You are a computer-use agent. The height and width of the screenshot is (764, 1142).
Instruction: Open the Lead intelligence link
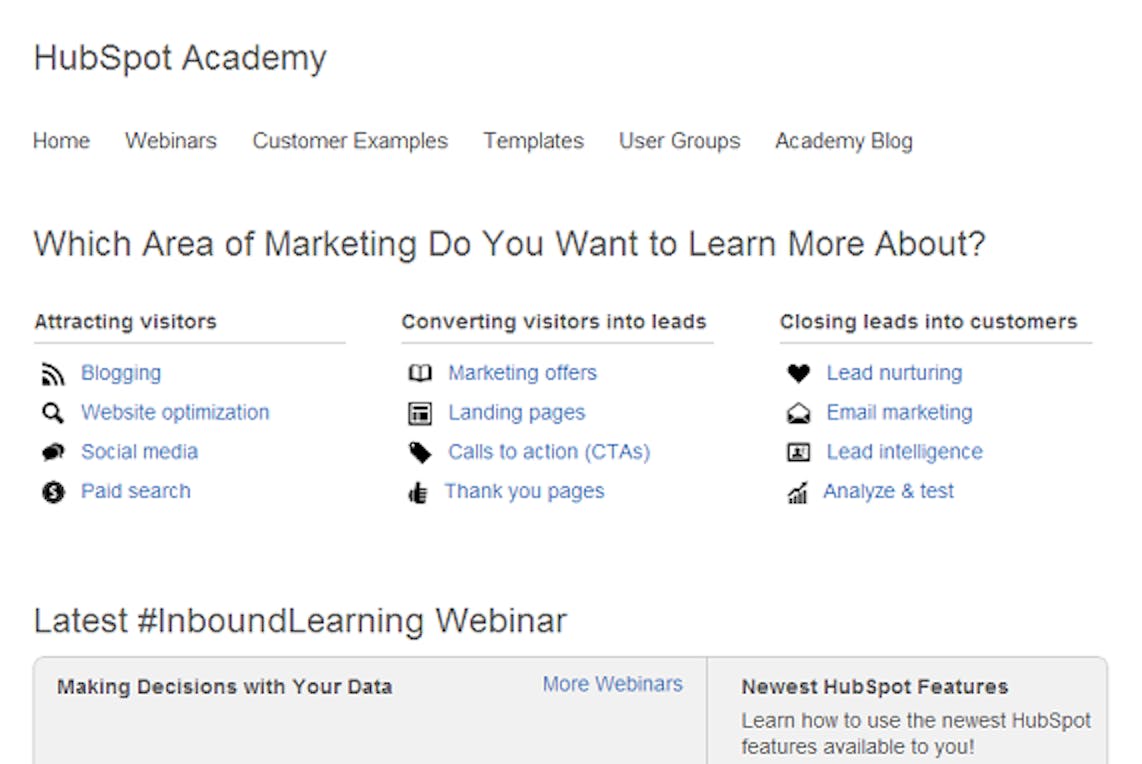[x=905, y=452]
